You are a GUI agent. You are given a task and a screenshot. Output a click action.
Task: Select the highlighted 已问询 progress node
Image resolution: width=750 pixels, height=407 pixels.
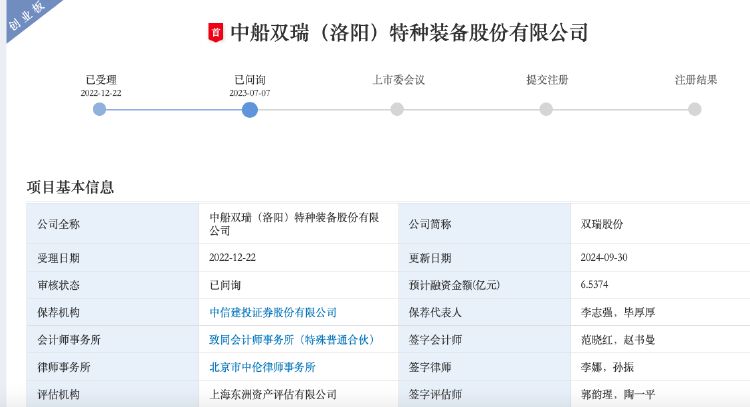[x=250, y=109]
